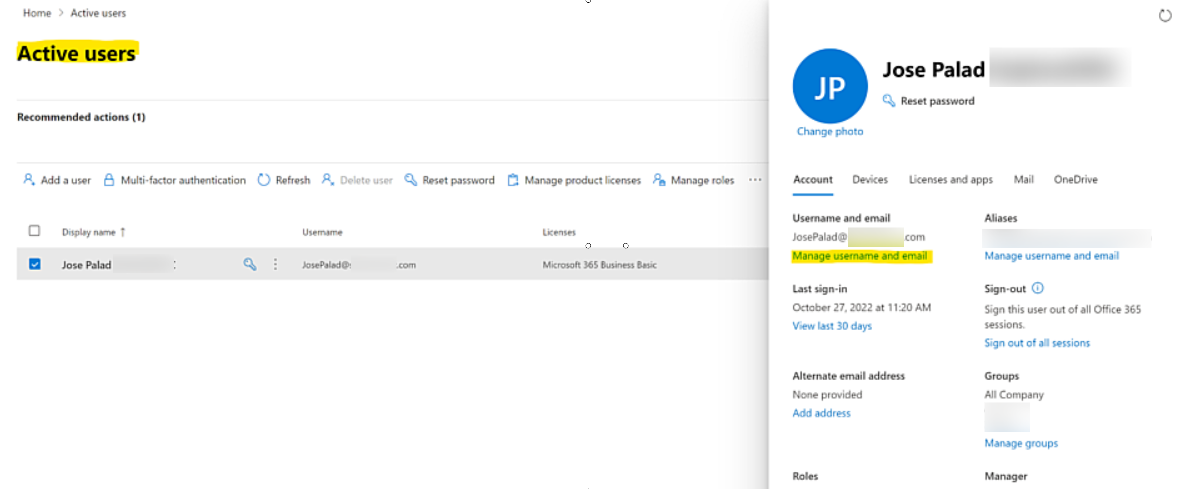
Task: Open the Licenses and apps tab
Action: tap(950, 180)
